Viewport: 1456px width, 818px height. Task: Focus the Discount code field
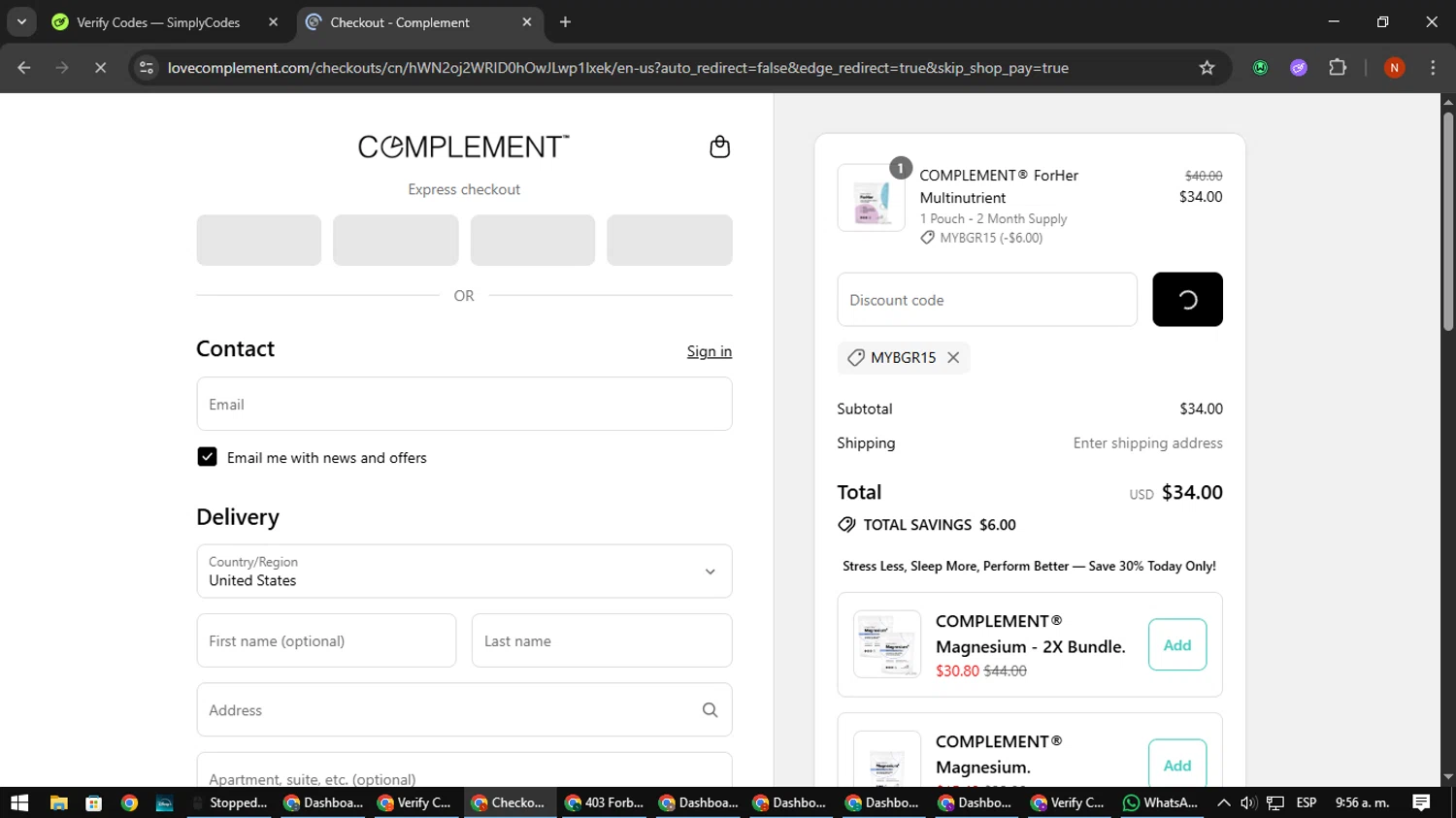[x=987, y=300]
